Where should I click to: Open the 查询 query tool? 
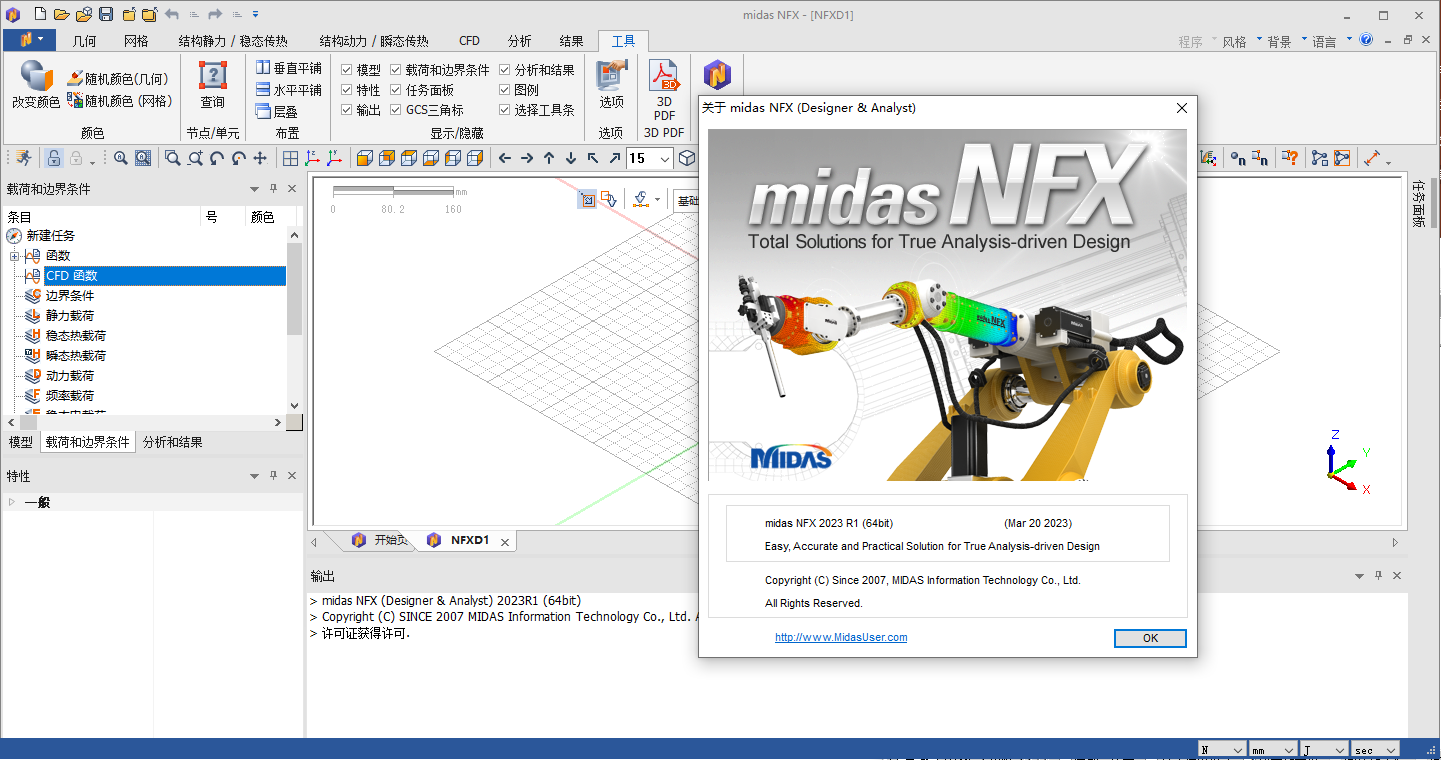coord(213,85)
